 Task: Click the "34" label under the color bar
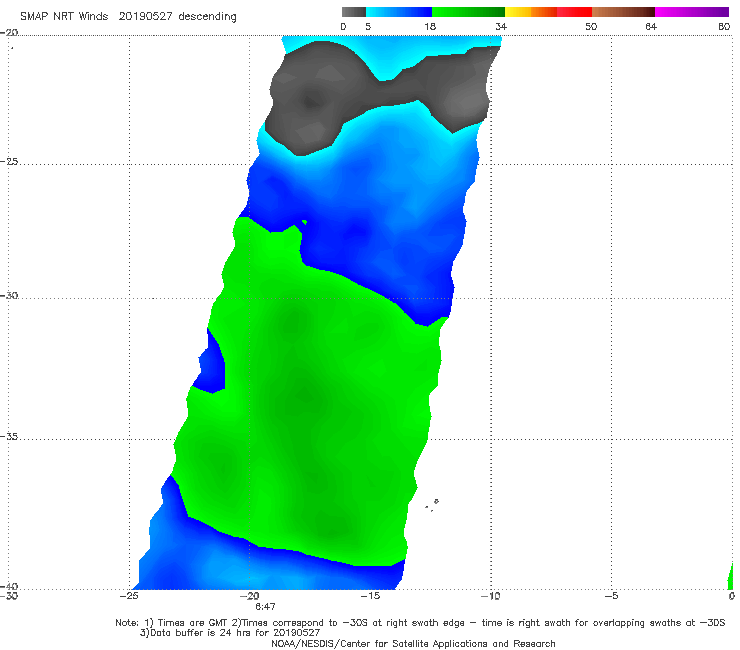click(x=501, y=26)
